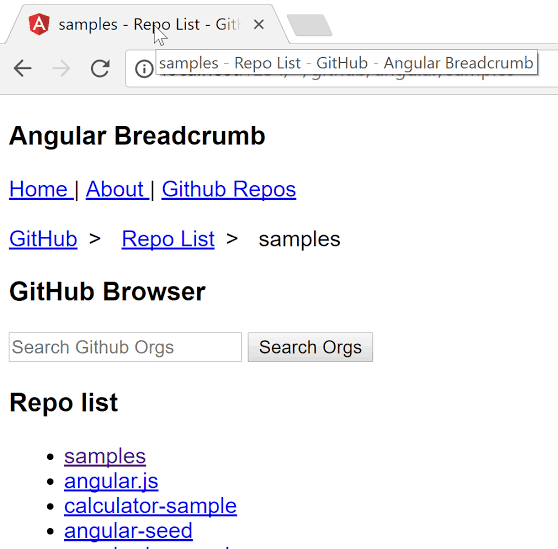Focus the Search Github Orgs field
558x549 pixels.
[x=125, y=347]
